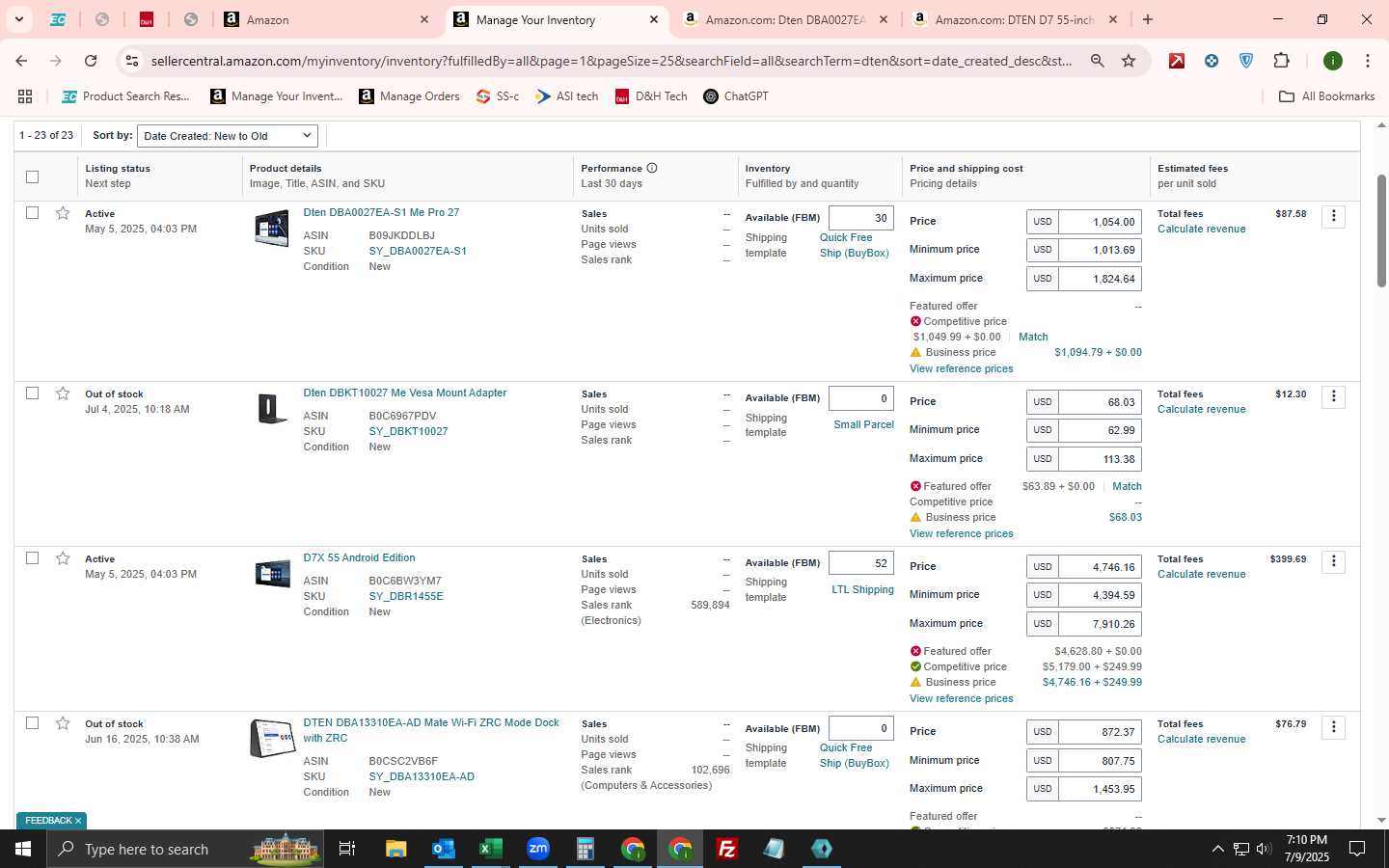Open Excel from the taskbar
The image size is (1389, 868).
click(490, 849)
